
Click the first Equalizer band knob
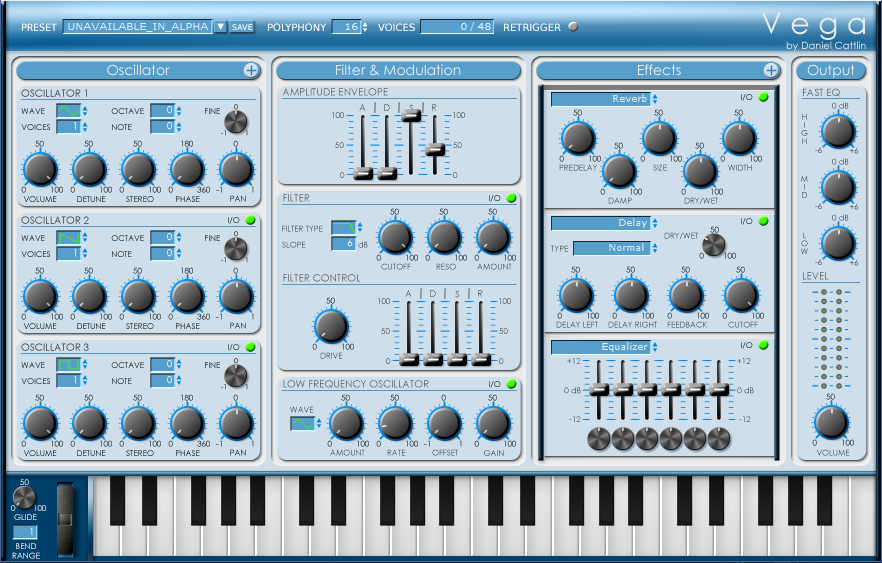(x=598, y=439)
